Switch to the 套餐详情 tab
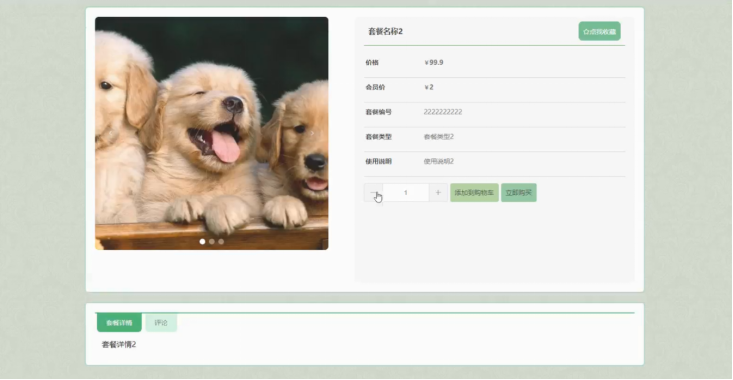733x380 pixels. pos(119,323)
